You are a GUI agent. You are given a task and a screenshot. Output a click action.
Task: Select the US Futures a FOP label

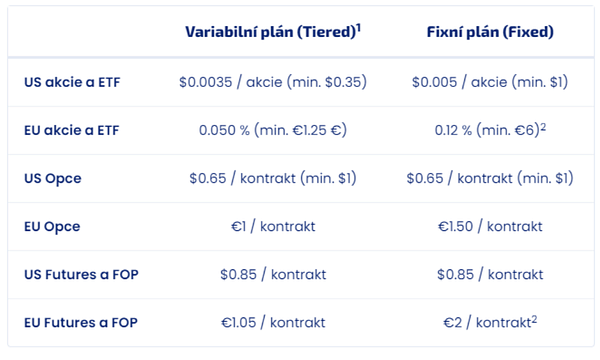click(x=81, y=275)
